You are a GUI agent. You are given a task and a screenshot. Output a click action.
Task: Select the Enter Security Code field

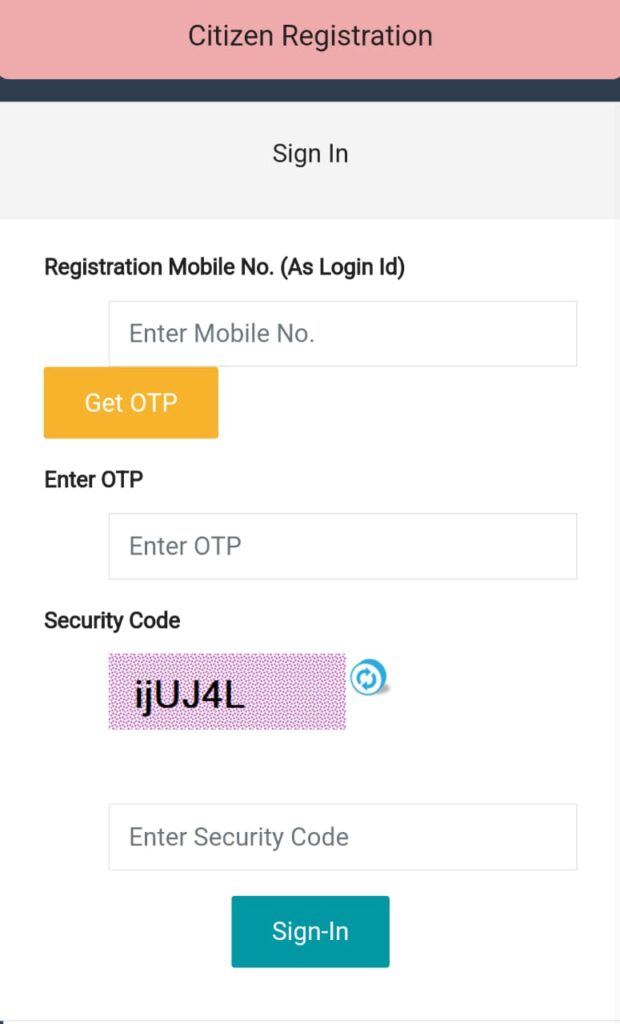pyautogui.click(x=342, y=837)
